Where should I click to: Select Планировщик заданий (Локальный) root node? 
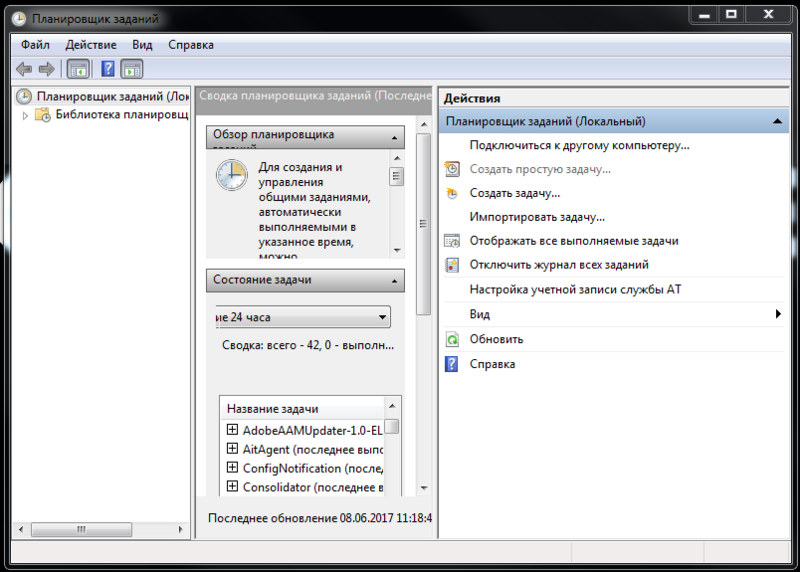coord(112,97)
